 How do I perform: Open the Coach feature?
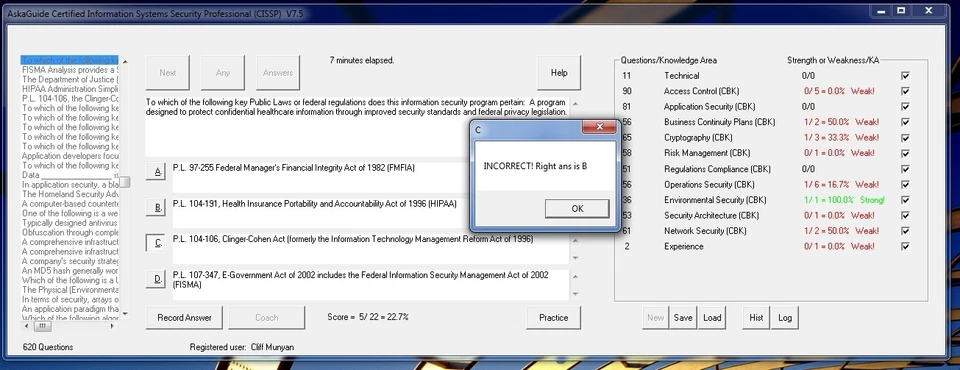(266, 317)
